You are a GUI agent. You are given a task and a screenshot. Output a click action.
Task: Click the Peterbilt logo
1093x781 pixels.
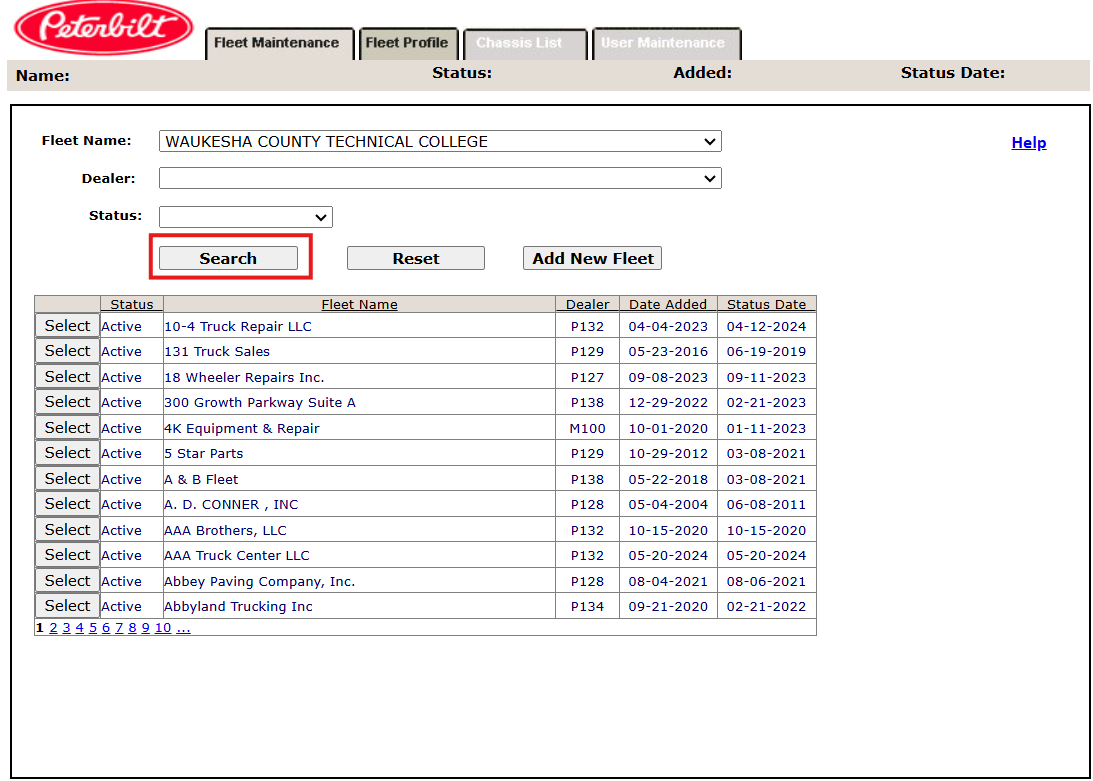pyautogui.click(x=104, y=27)
